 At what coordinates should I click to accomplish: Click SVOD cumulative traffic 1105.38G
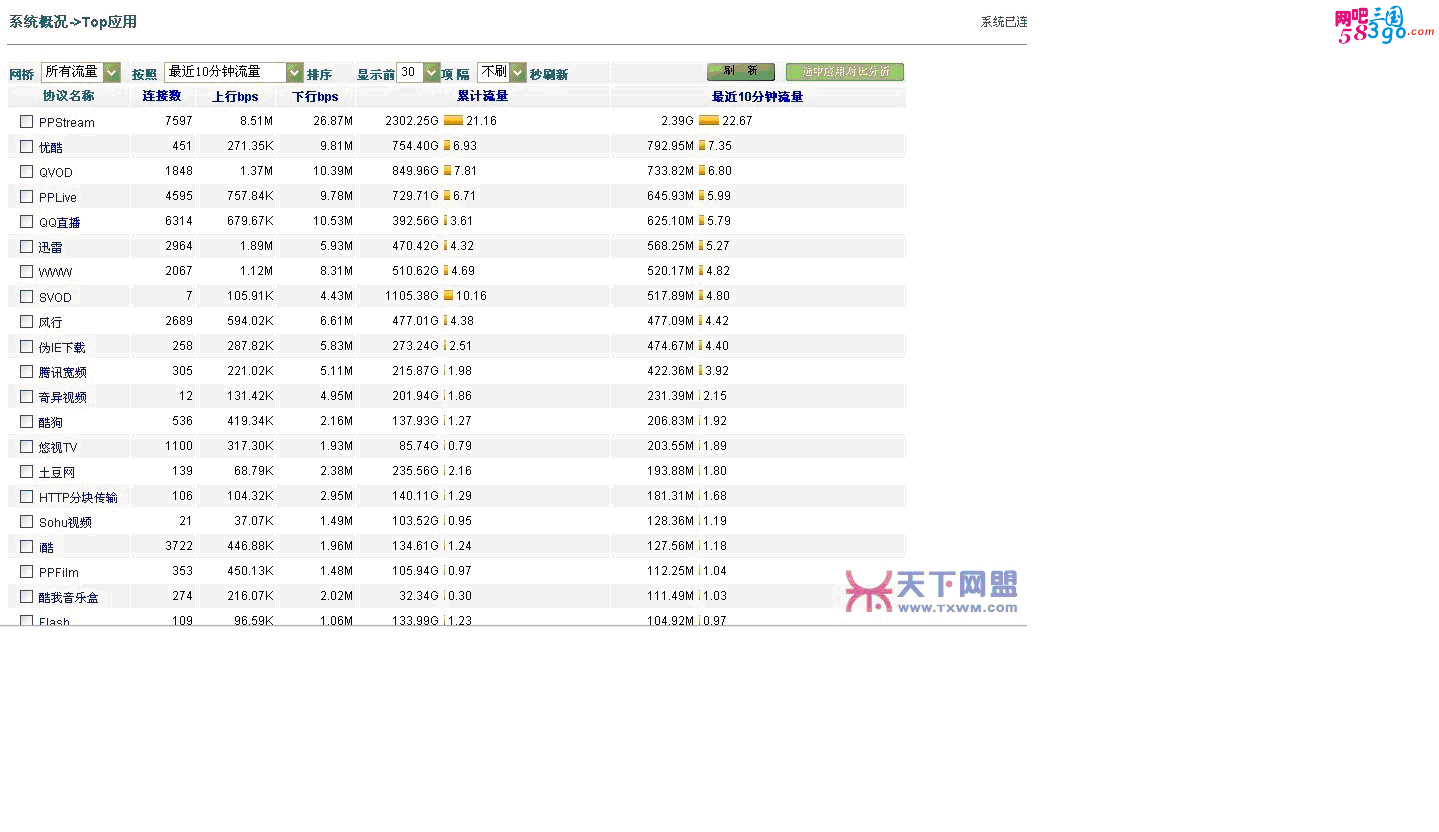pyautogui.click(x=412, y=296)
